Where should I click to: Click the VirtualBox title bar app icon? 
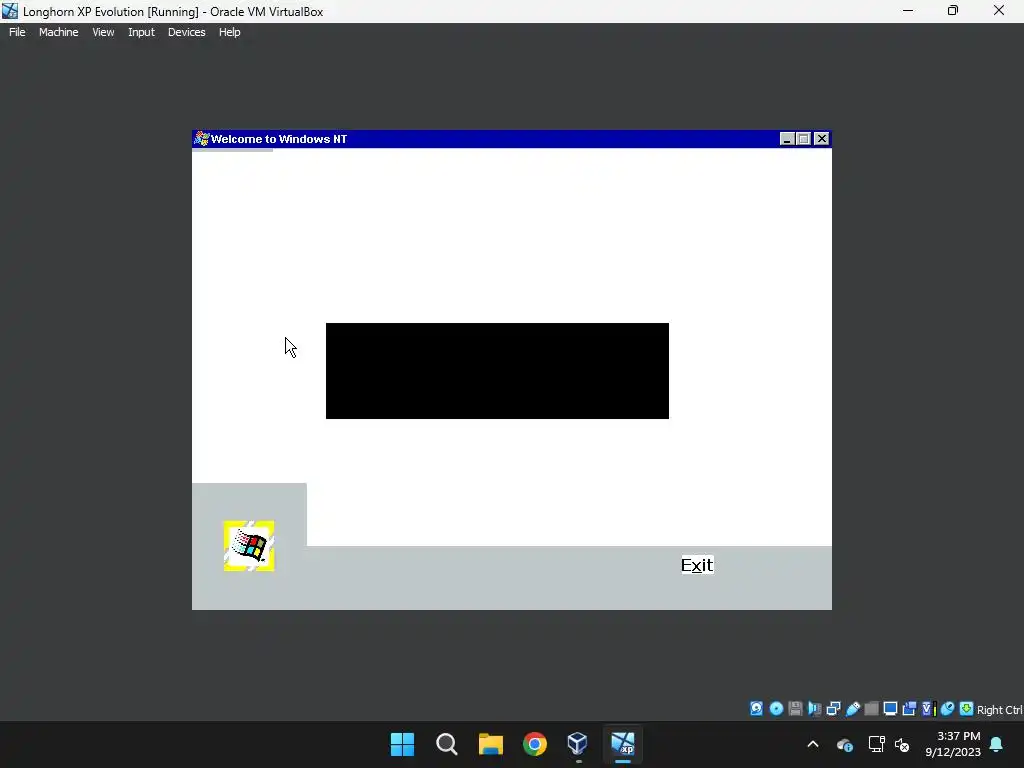(x=10, y=11)
